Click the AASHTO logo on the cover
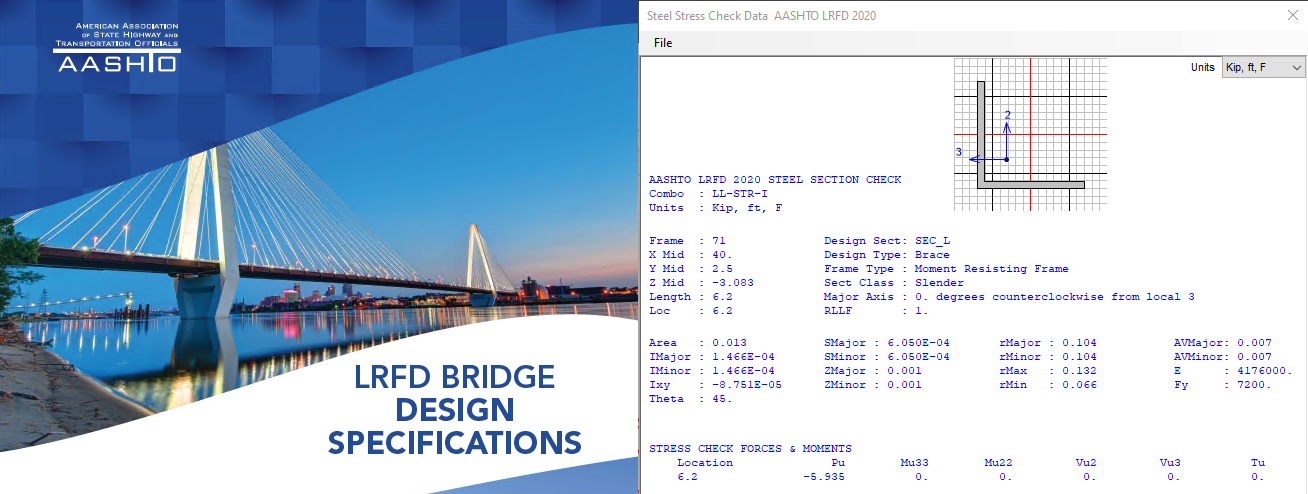 (x=117, y=47)
